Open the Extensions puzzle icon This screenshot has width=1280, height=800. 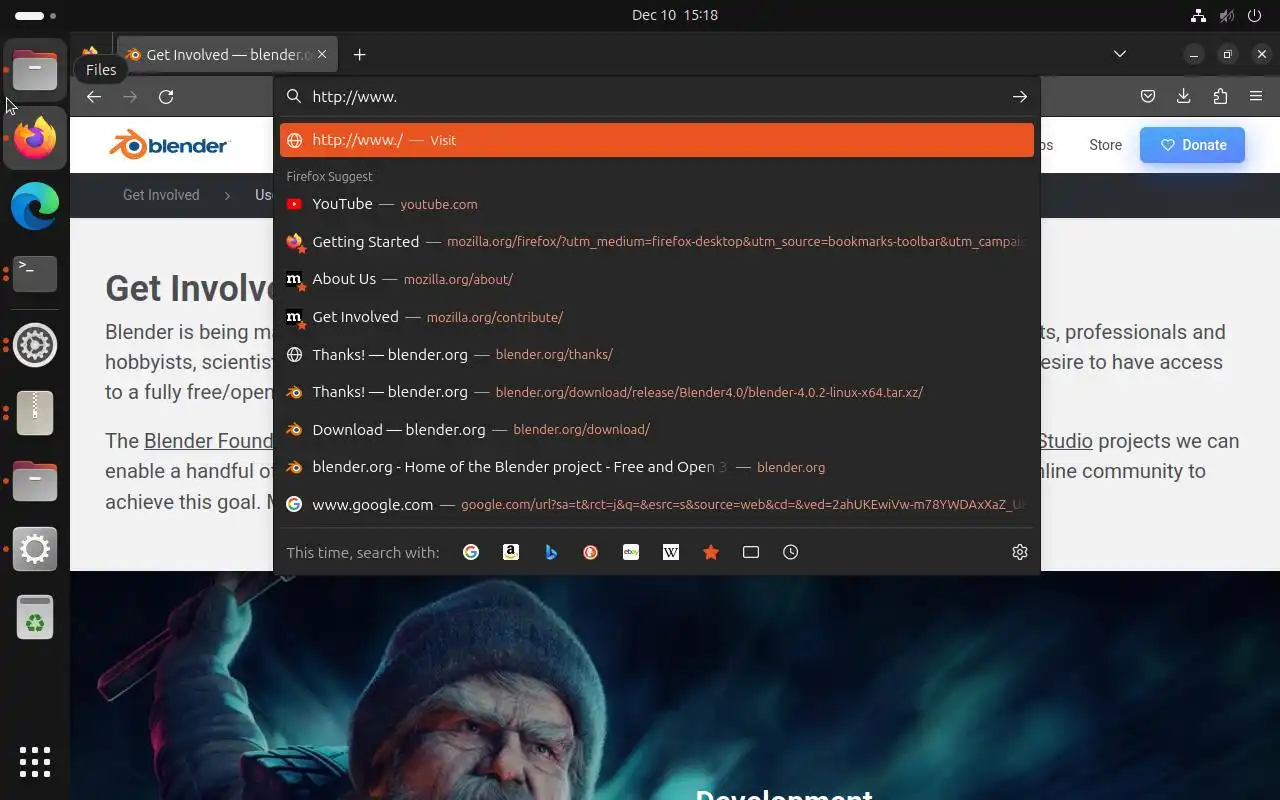click(1220, 97)
